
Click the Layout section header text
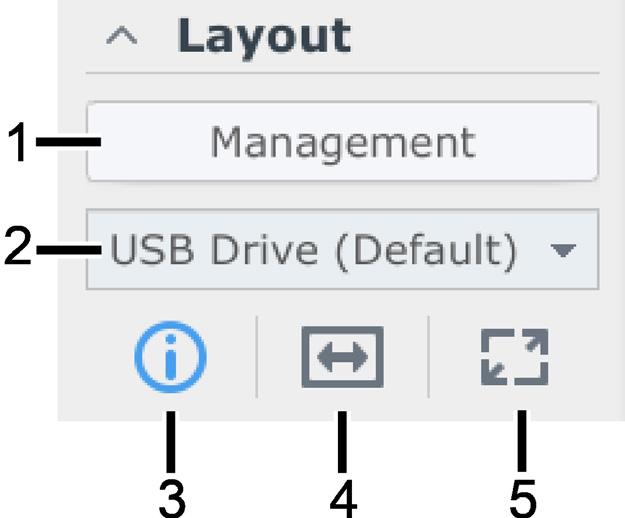tap(264, 37)
